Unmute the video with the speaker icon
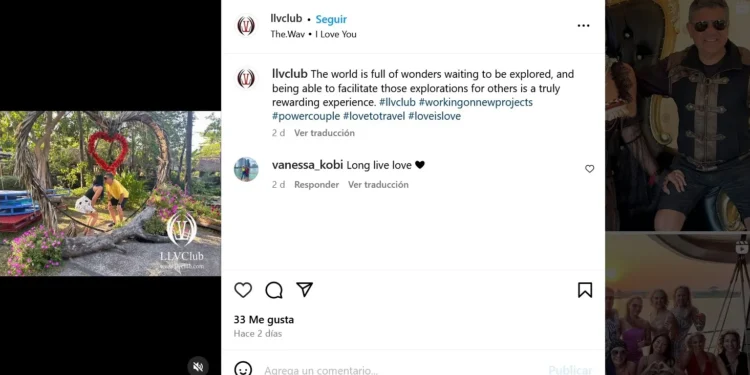Screen dimensions: 750x375 pos(198,366)
